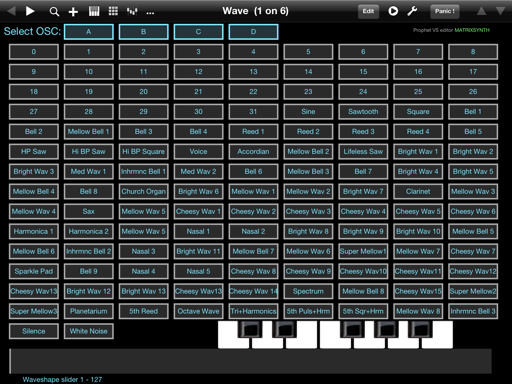Pick Mellow Wav 8 wave
The image size is (512, 384).
tap(418, 312)
